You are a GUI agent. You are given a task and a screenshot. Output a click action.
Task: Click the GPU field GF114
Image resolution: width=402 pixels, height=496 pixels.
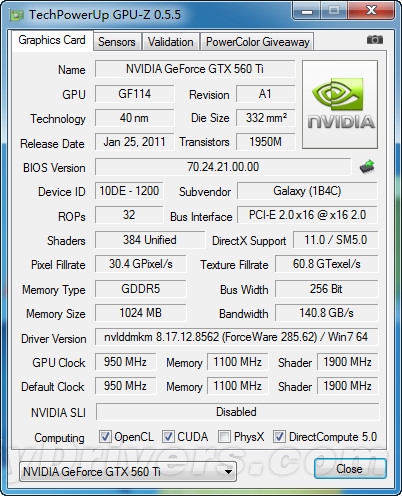click(135, 94)
